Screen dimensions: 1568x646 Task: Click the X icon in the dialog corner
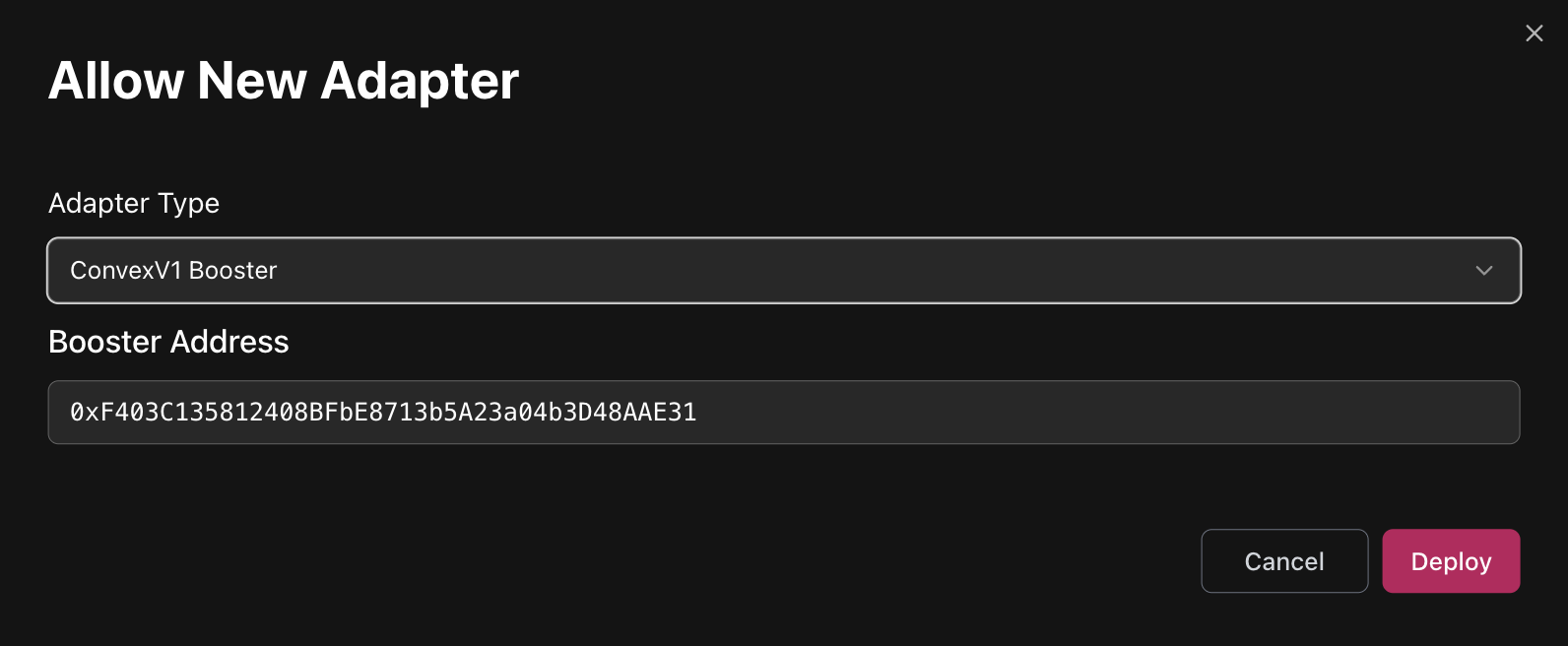click(x=1534, y=33)
